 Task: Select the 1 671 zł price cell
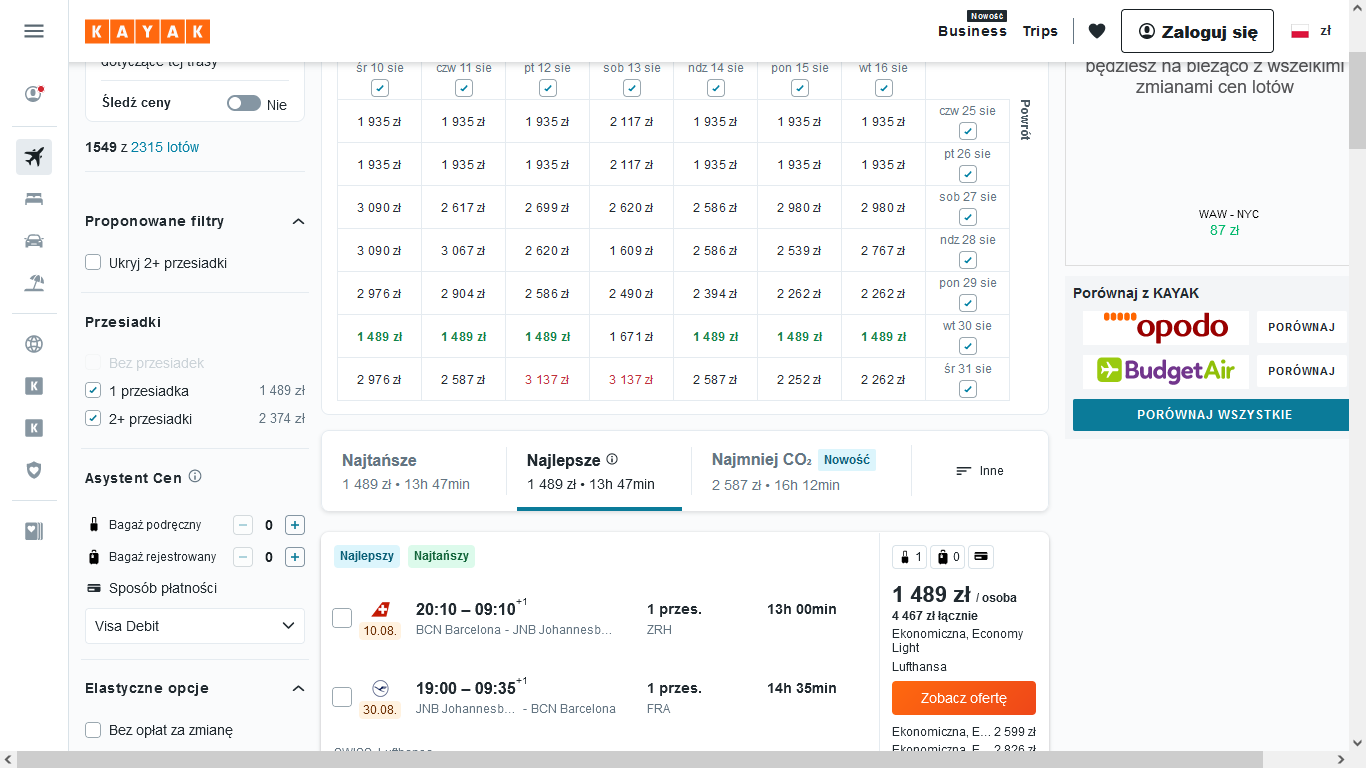tap(632, 337)
